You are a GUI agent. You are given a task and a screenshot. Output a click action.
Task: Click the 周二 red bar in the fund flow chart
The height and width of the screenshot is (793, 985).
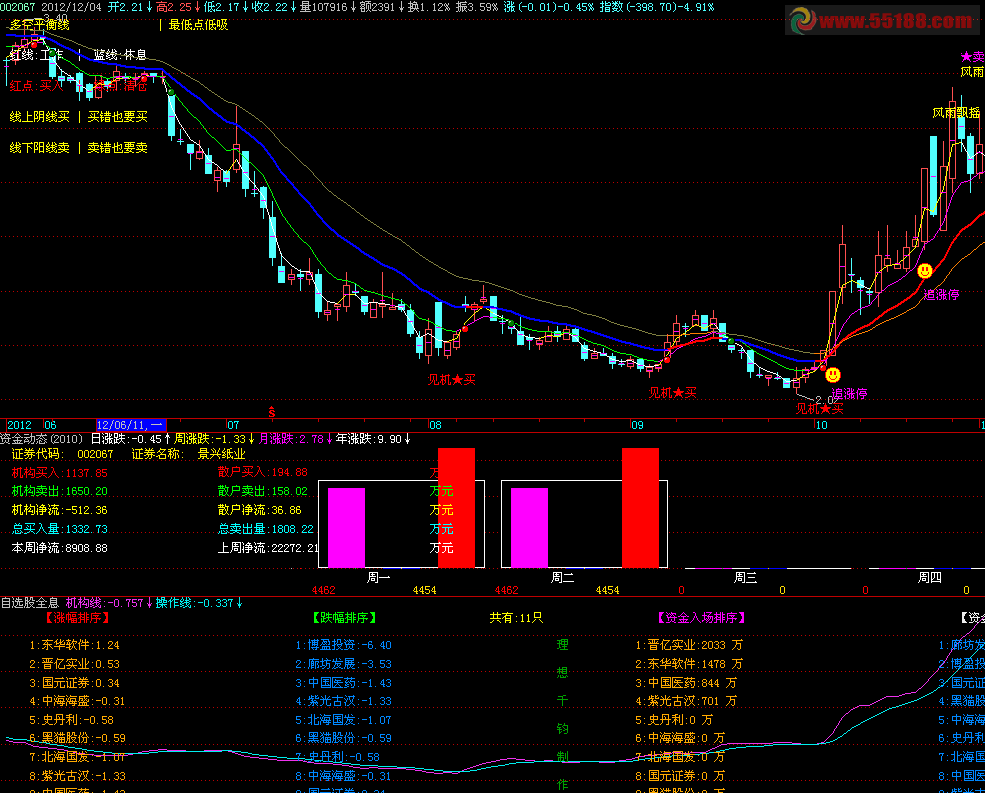(x=640, y=507)
